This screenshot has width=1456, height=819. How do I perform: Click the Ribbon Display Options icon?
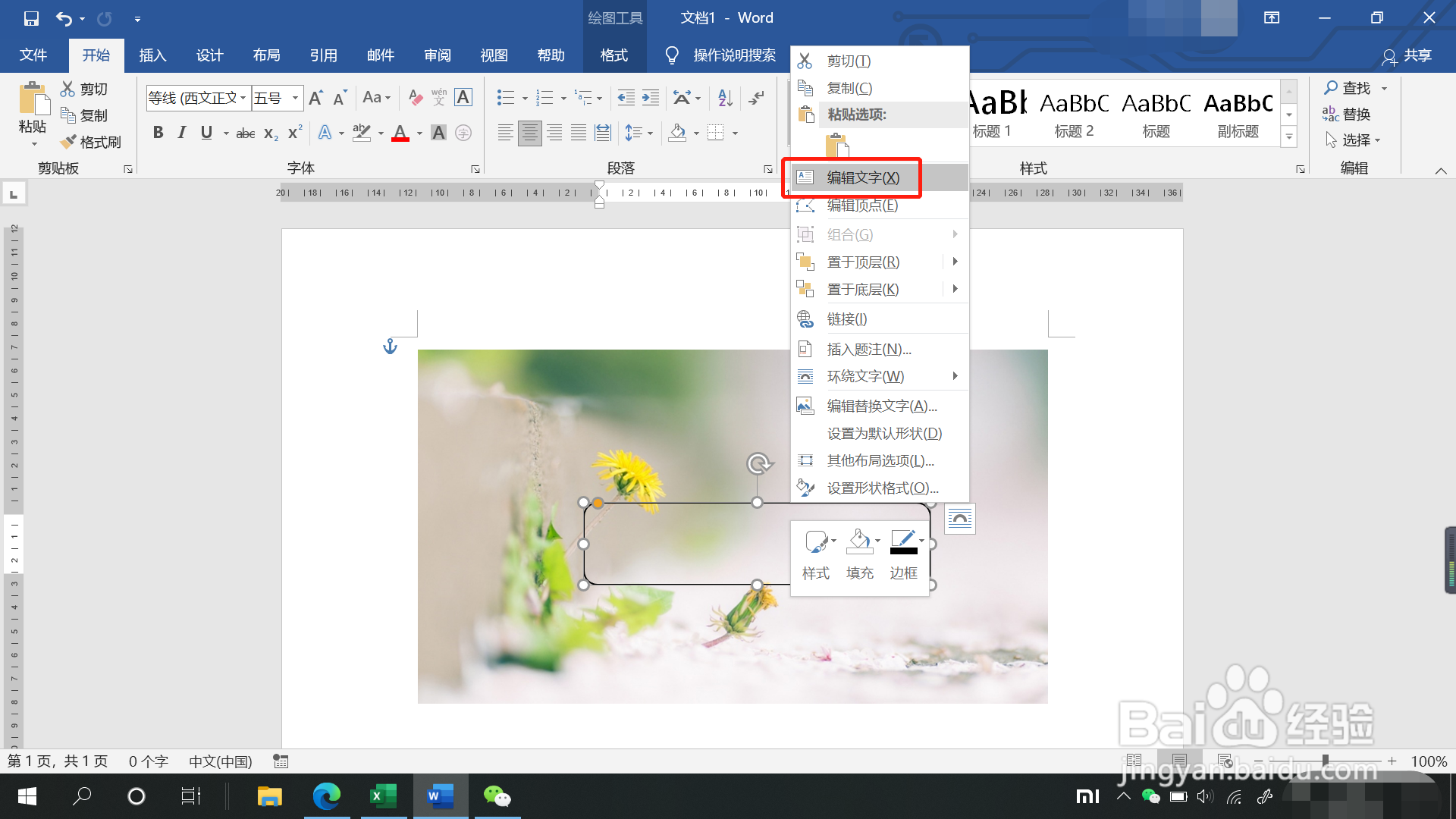click(x=1272, y=18)
